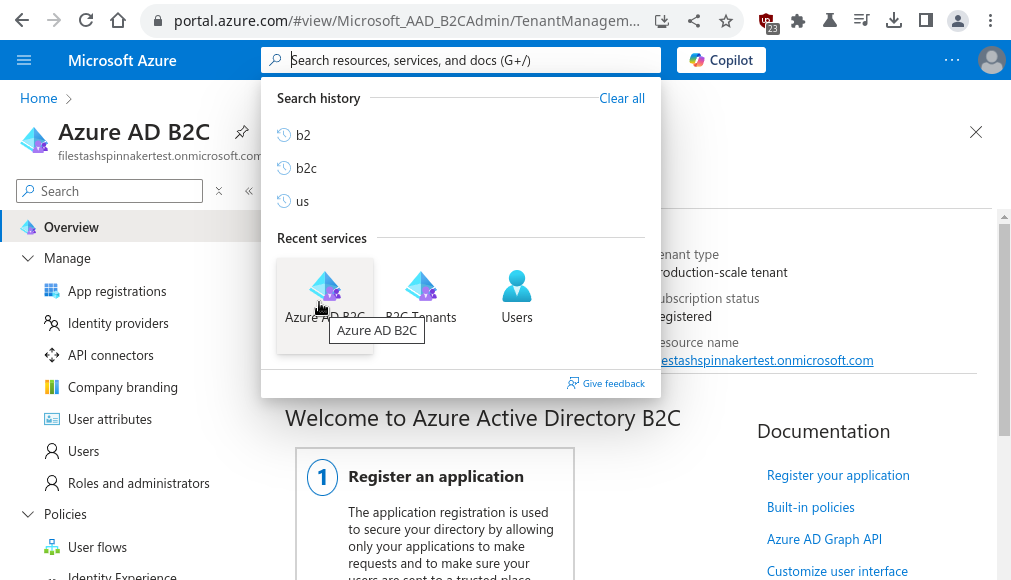Focus the sidebar menu Search field
Viewport: 1011px width, 580px height.
tap(110, 191)
